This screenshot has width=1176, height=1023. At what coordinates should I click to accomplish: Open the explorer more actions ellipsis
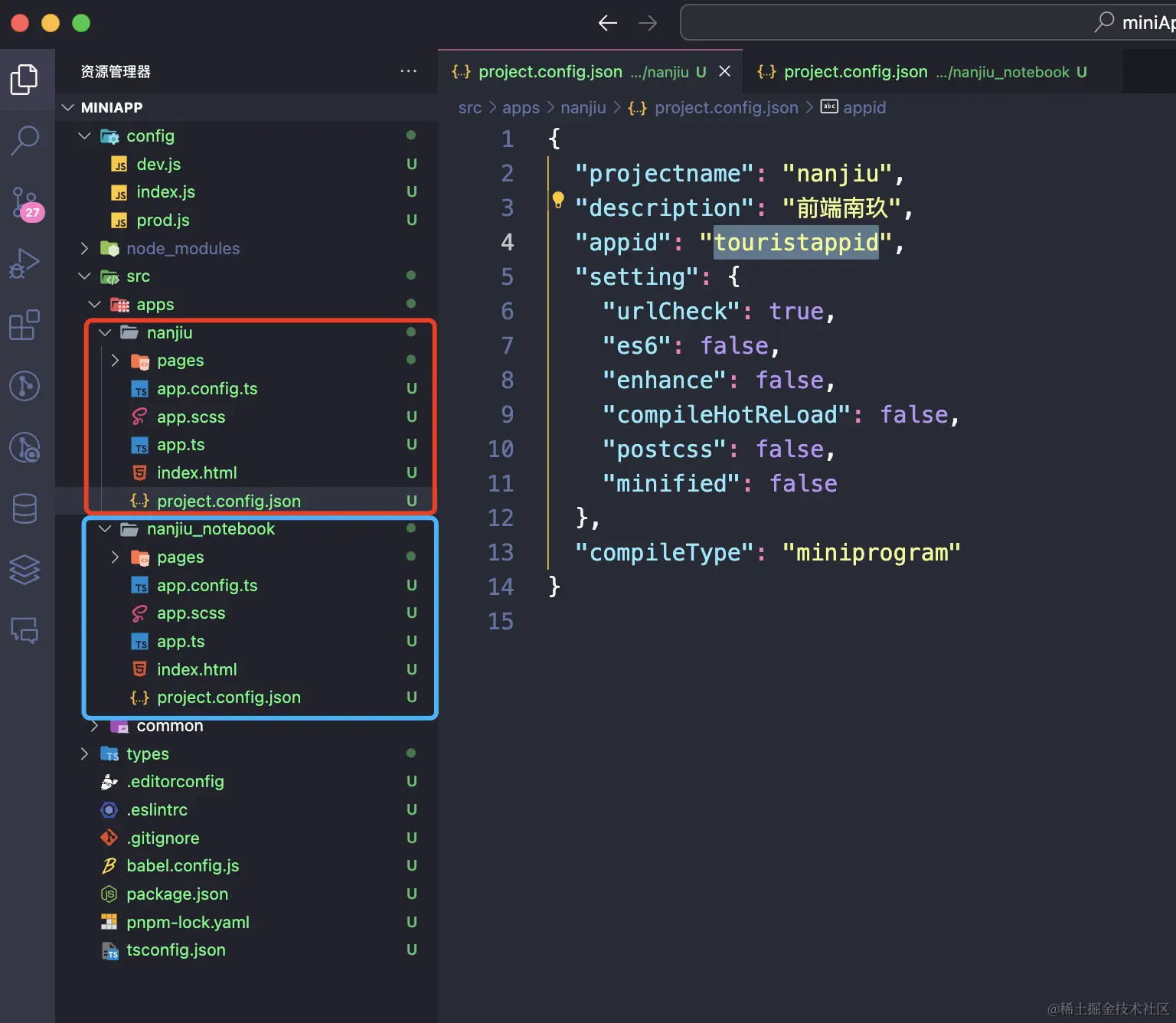pos(408,71)
